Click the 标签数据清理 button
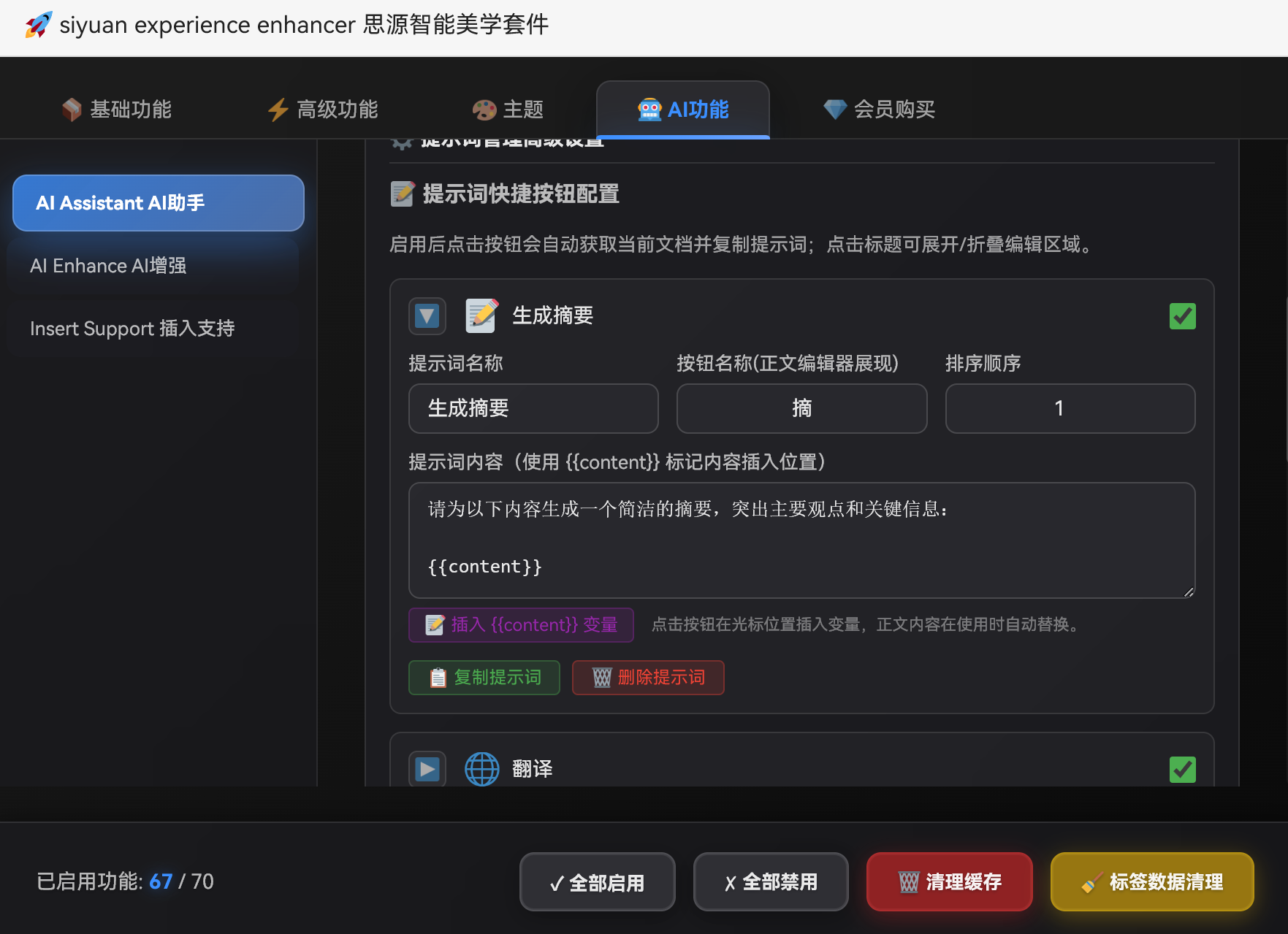Viewport: 1288px width, 934px height. click(x=1152, y=882)
